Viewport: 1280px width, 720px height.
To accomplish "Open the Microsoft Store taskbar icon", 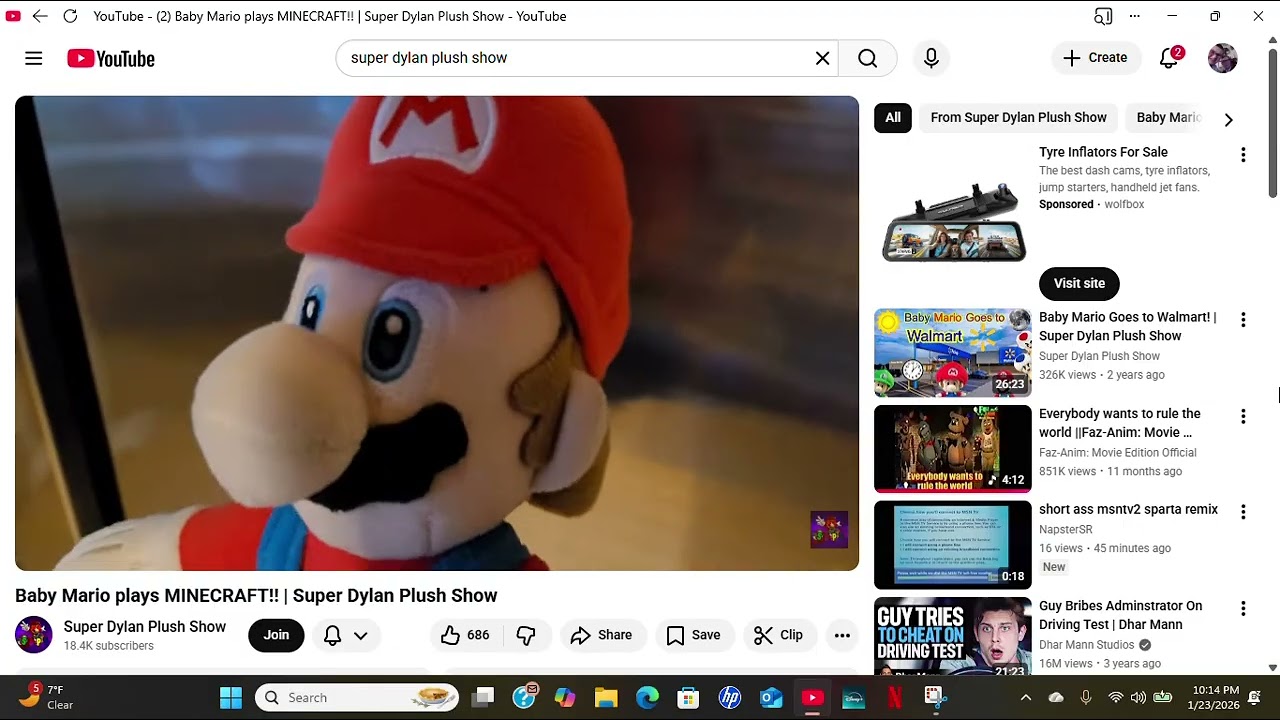I will [688, 698].
